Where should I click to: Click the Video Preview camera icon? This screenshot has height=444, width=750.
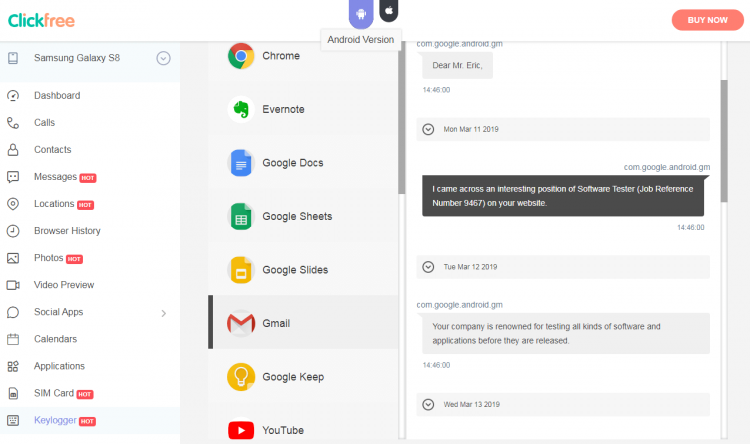13,285
